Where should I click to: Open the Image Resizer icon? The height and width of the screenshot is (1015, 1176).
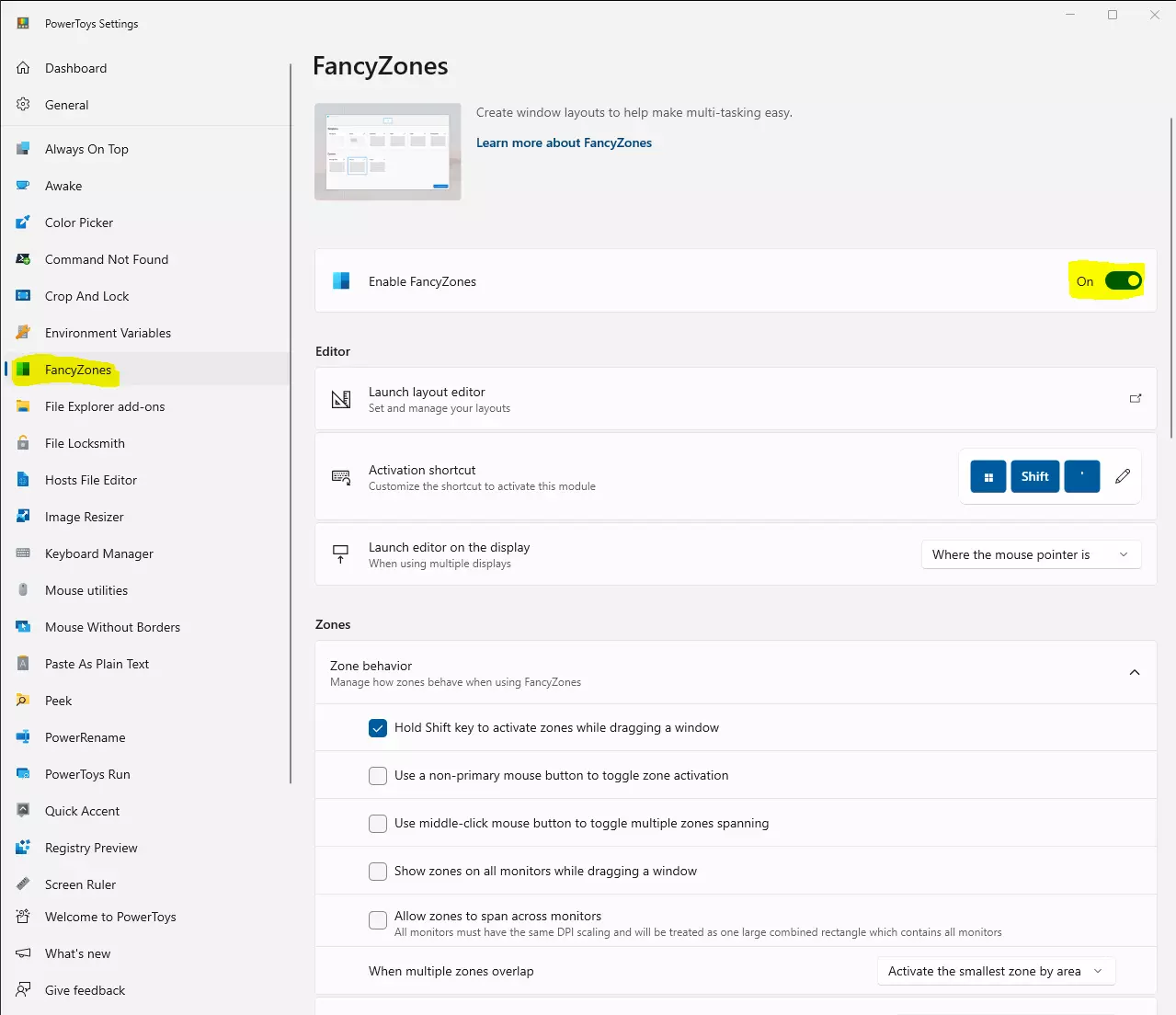click(x=23, y=517)
